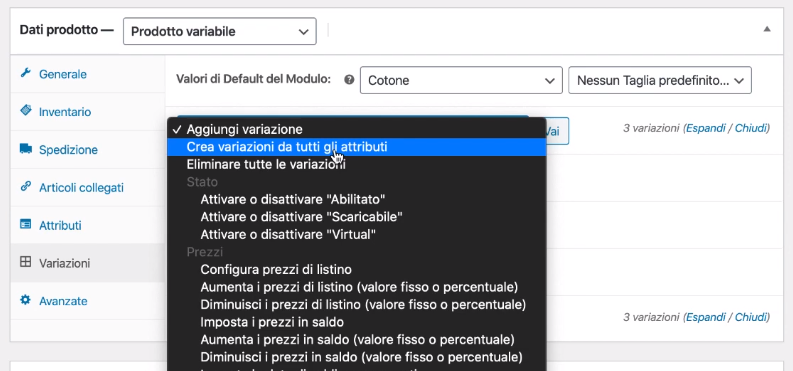Open the Nessun Taglia predefinito dropdown
Viewport: 793px width, 371px height.
(x=660, y=80)
